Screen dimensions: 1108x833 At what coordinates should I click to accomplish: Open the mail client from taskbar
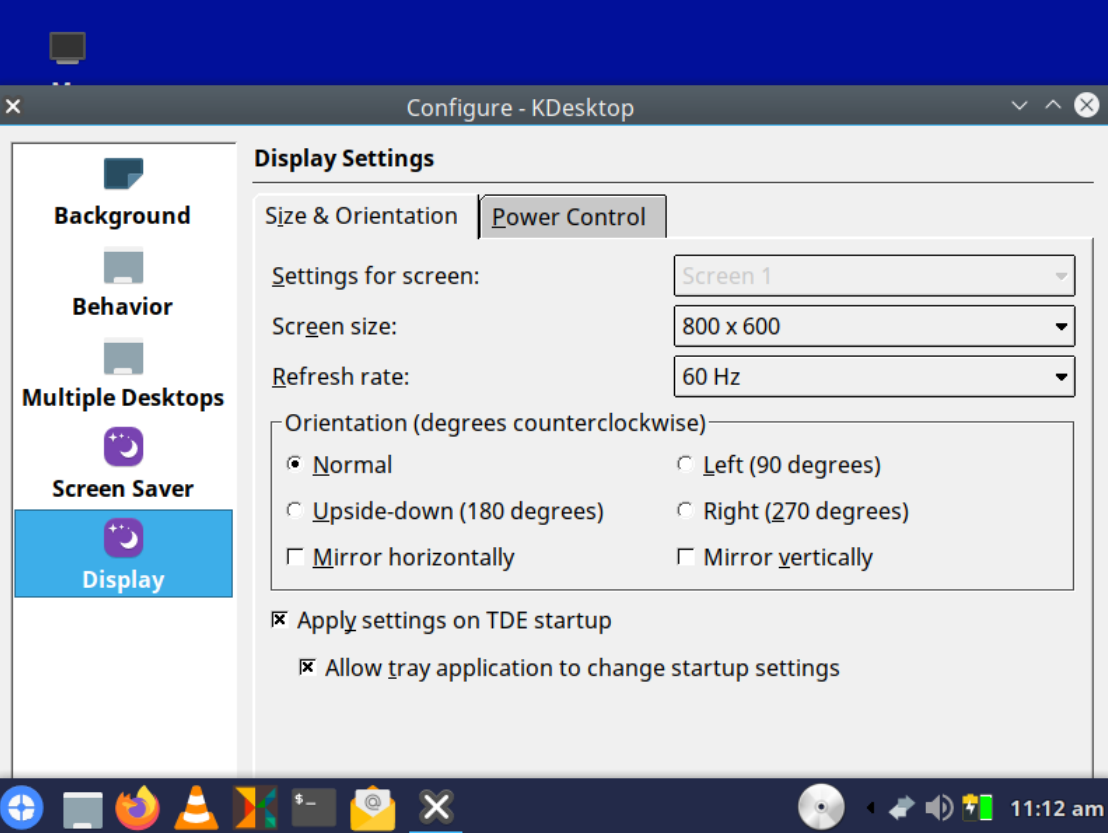(x=372, y=808)
